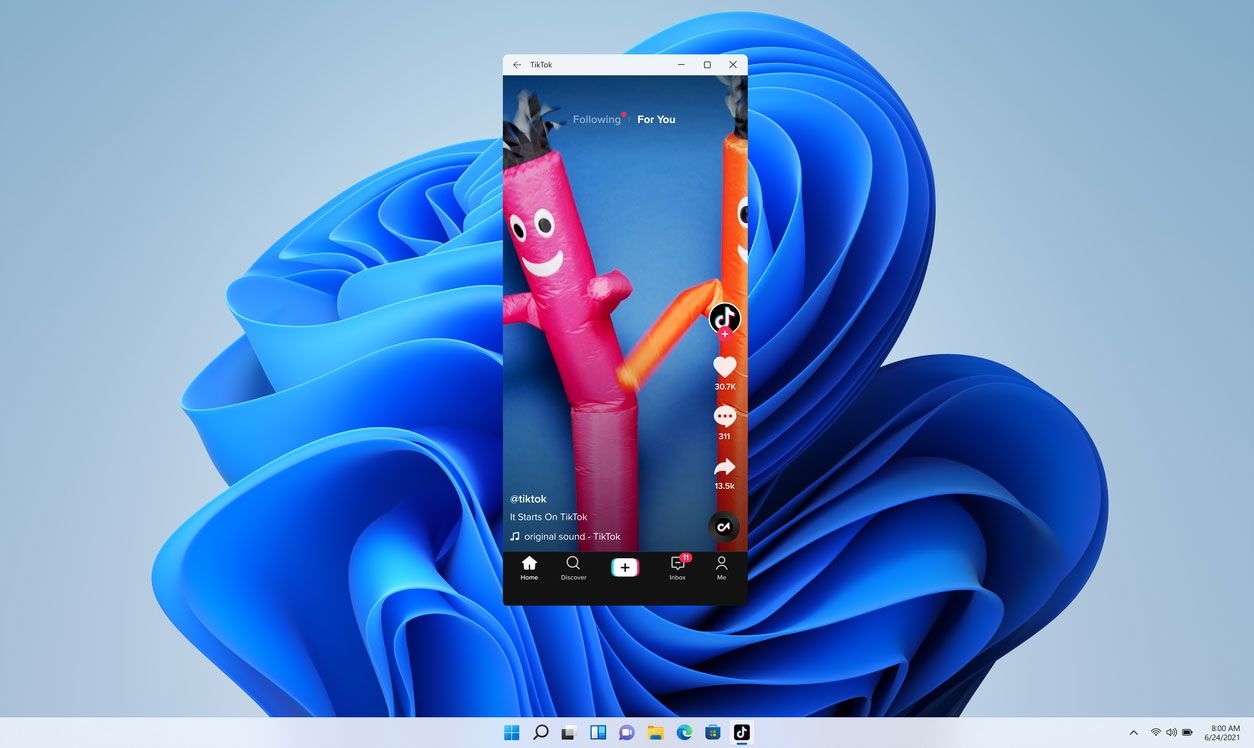Image resolution: width=1254 pixels, height=748 pixels.
Task: Tap the Create plus button
Action: (x=624, y=567)
